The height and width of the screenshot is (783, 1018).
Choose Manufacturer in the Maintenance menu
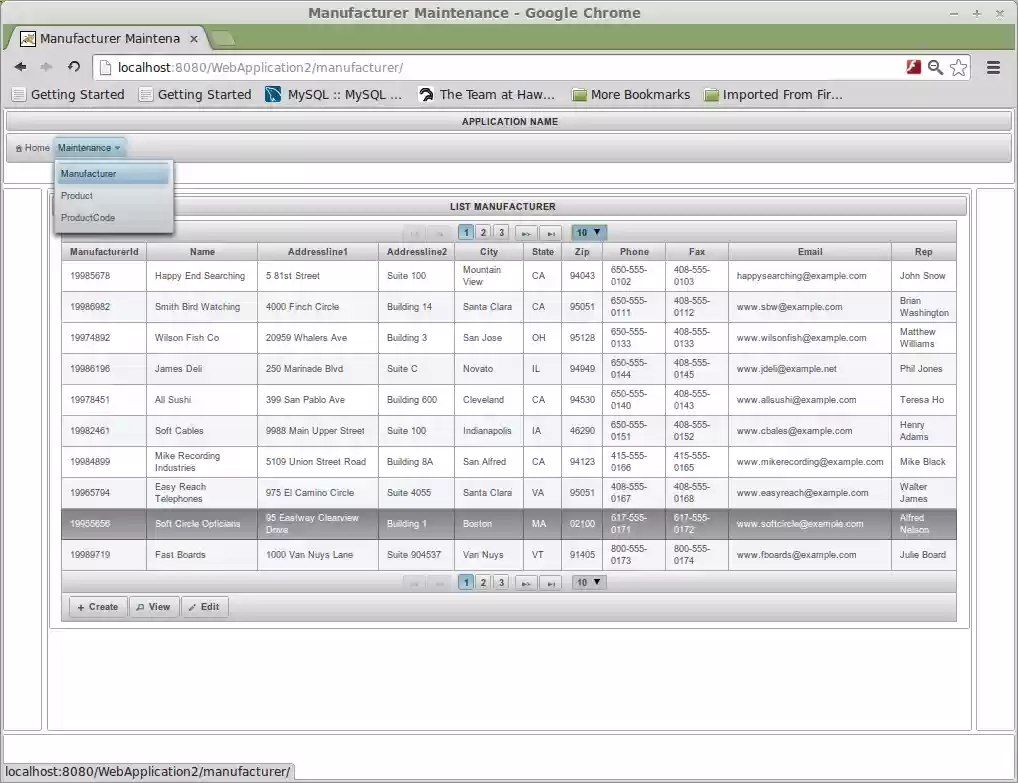[89, 174]
